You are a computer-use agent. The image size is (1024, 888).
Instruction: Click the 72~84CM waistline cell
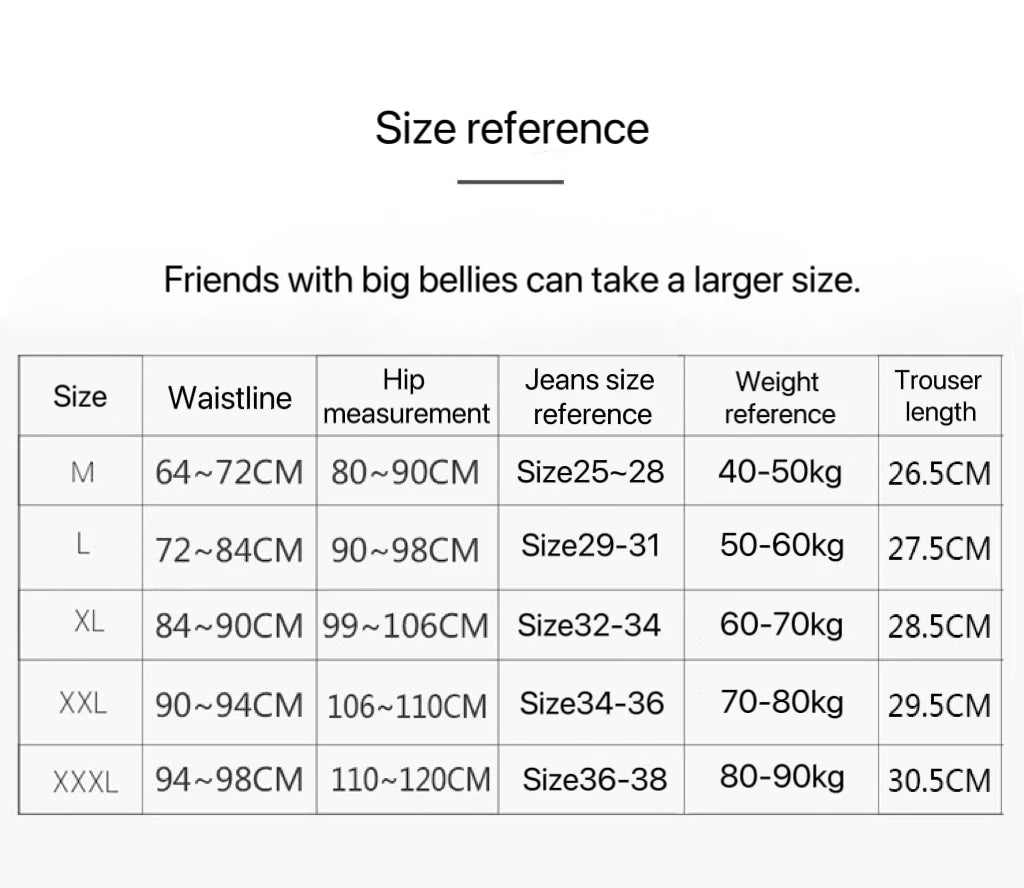229,550
